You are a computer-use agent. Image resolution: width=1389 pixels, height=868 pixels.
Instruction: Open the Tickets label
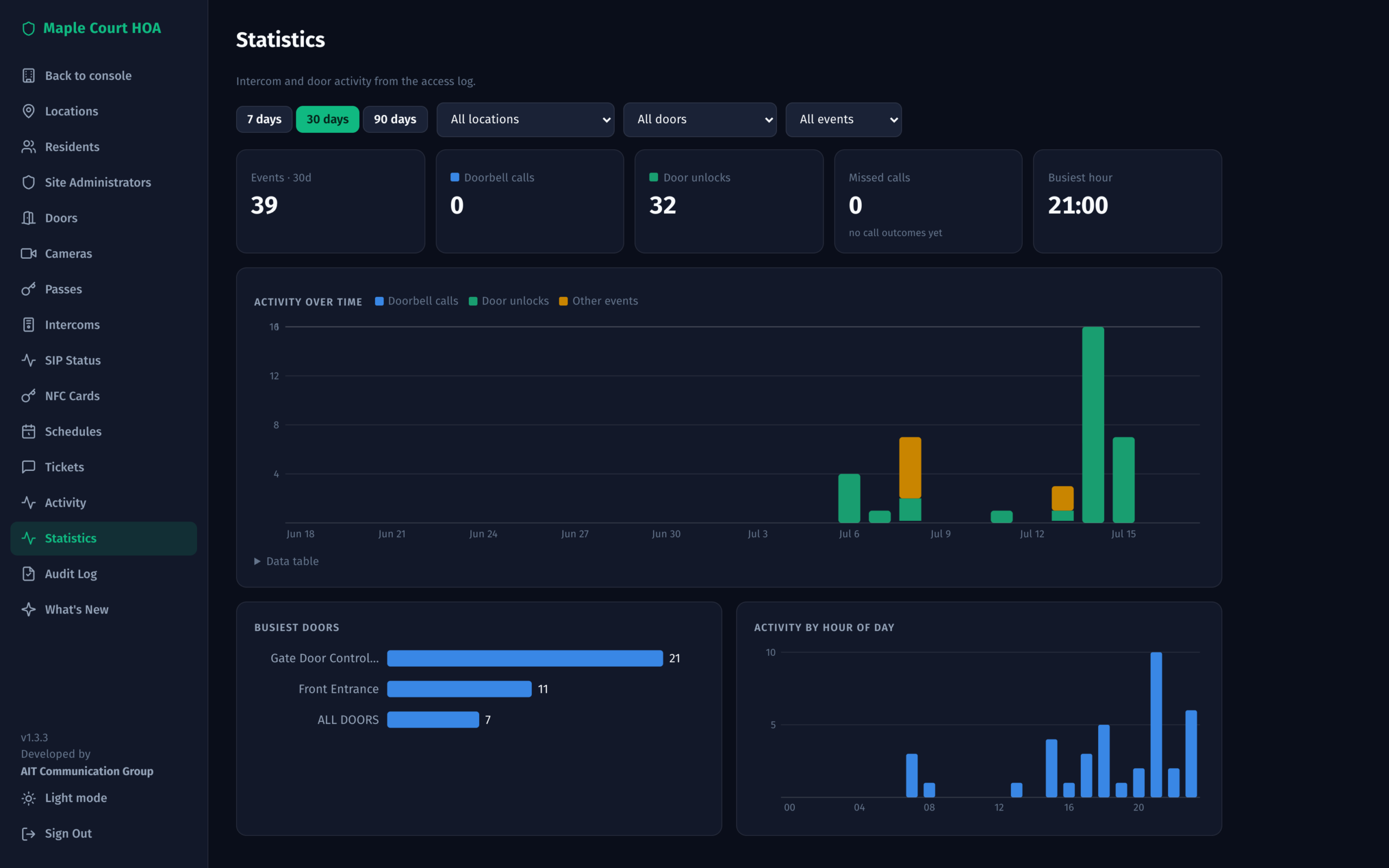click(64, 467)
